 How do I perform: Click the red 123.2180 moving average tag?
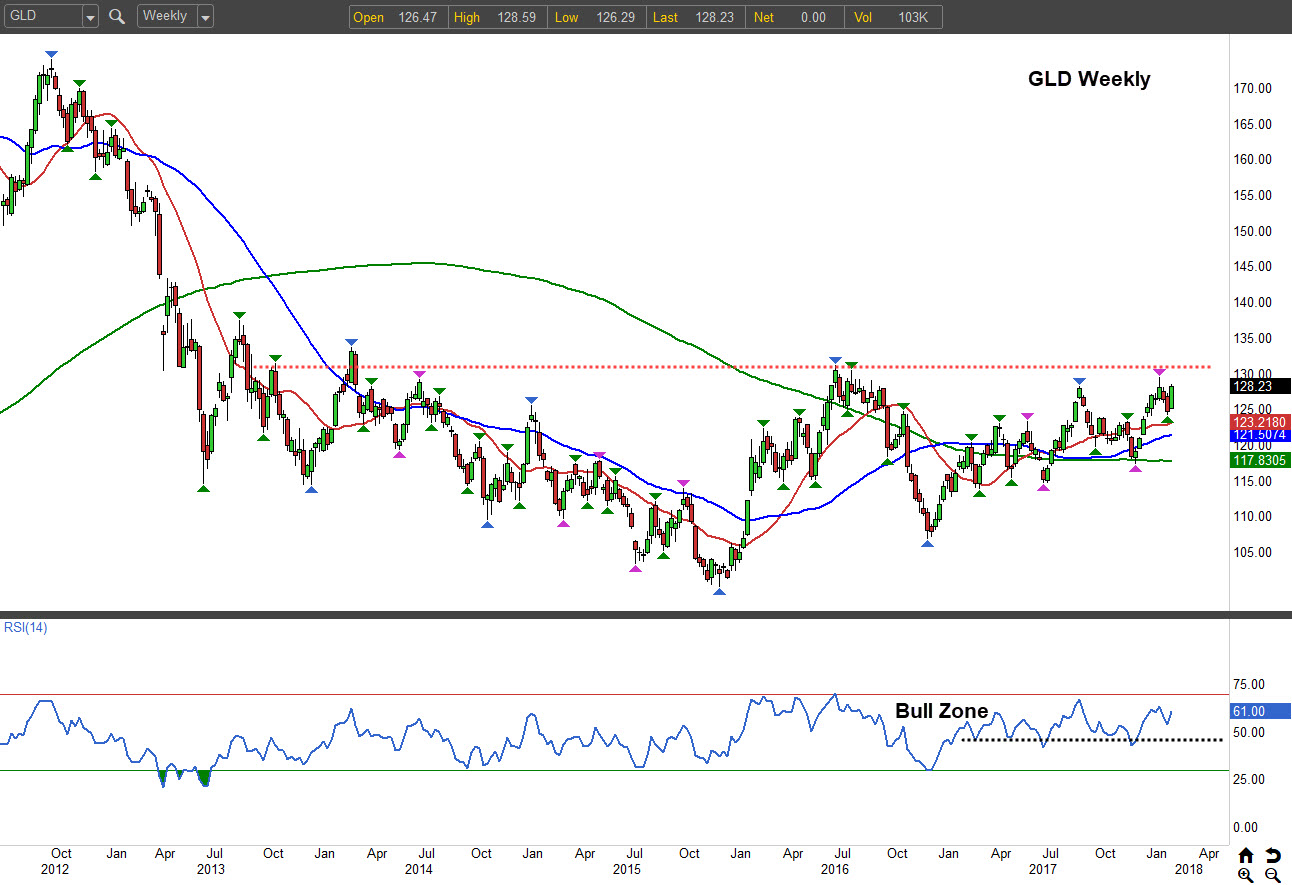click(x=1256, y=423)
